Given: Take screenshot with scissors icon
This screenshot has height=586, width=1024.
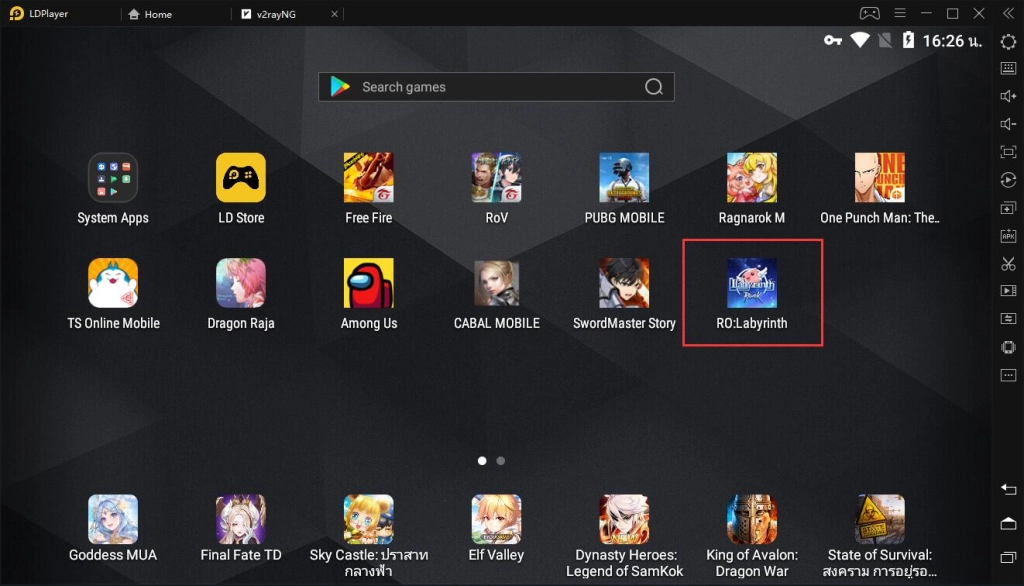Looking at the screenshot, I should 1008,264.
